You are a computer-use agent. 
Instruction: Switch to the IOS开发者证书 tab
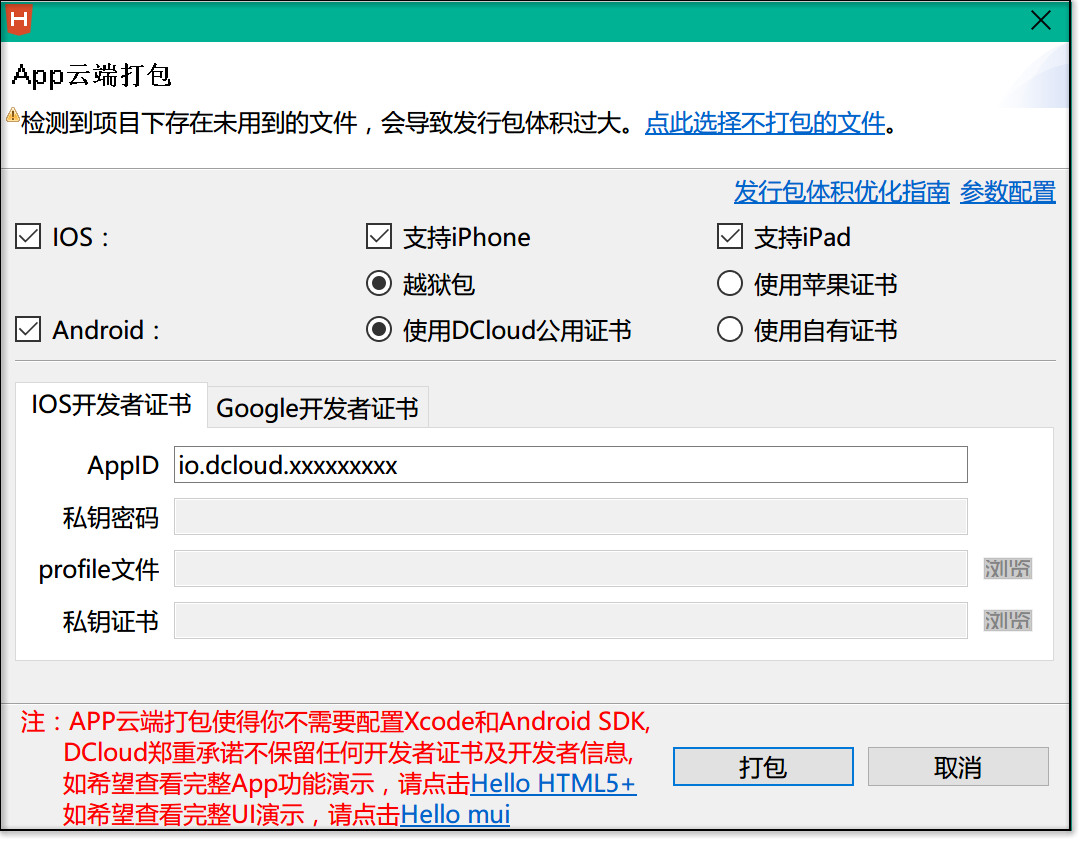[111, 405]
